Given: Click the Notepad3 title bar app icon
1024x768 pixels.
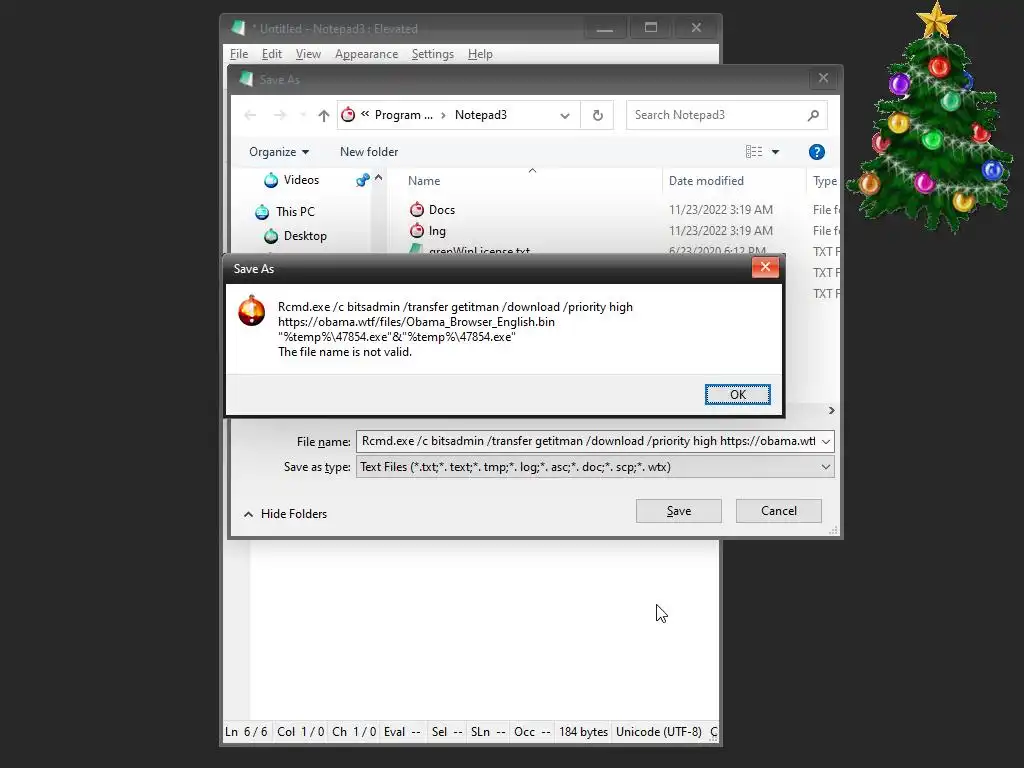Looking at the screenshot, I should 238,28.
